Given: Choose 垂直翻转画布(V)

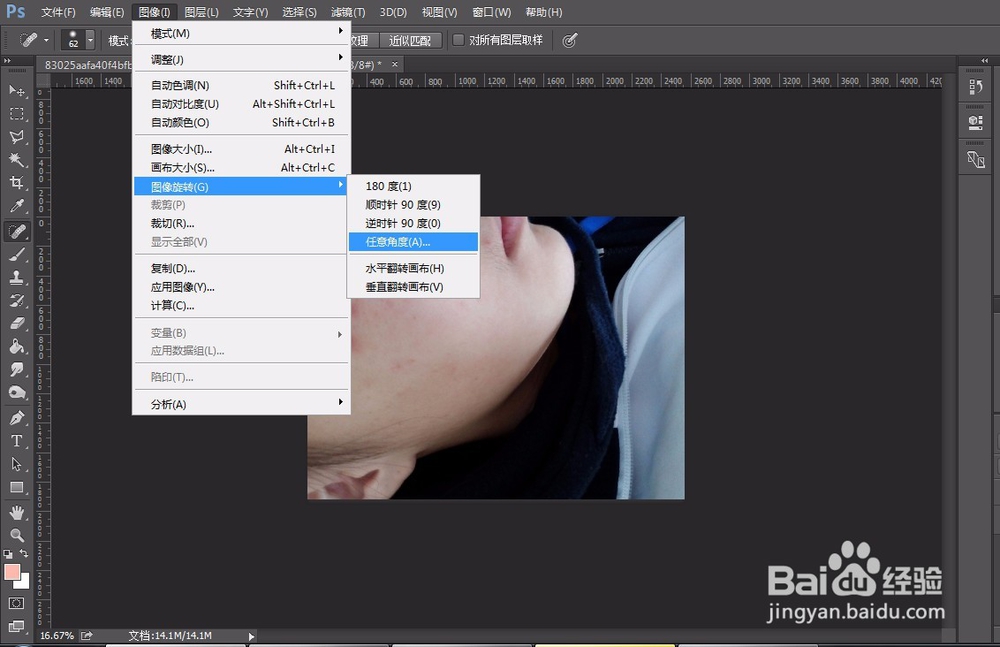Looking at the screenshot, I should point(413,287).
